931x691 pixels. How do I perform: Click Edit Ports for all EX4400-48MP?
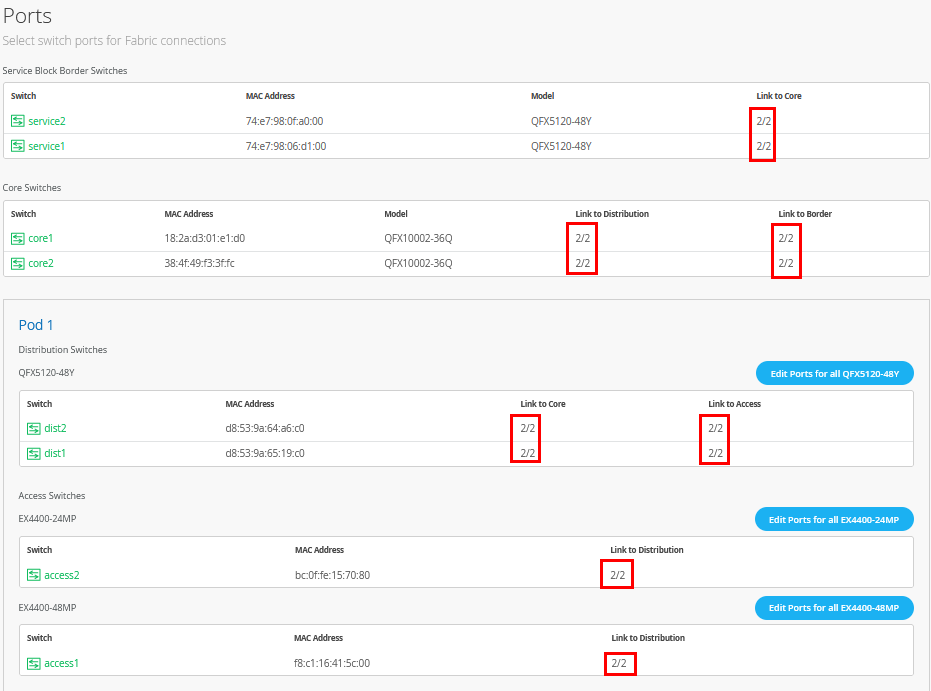pos(834,607)
